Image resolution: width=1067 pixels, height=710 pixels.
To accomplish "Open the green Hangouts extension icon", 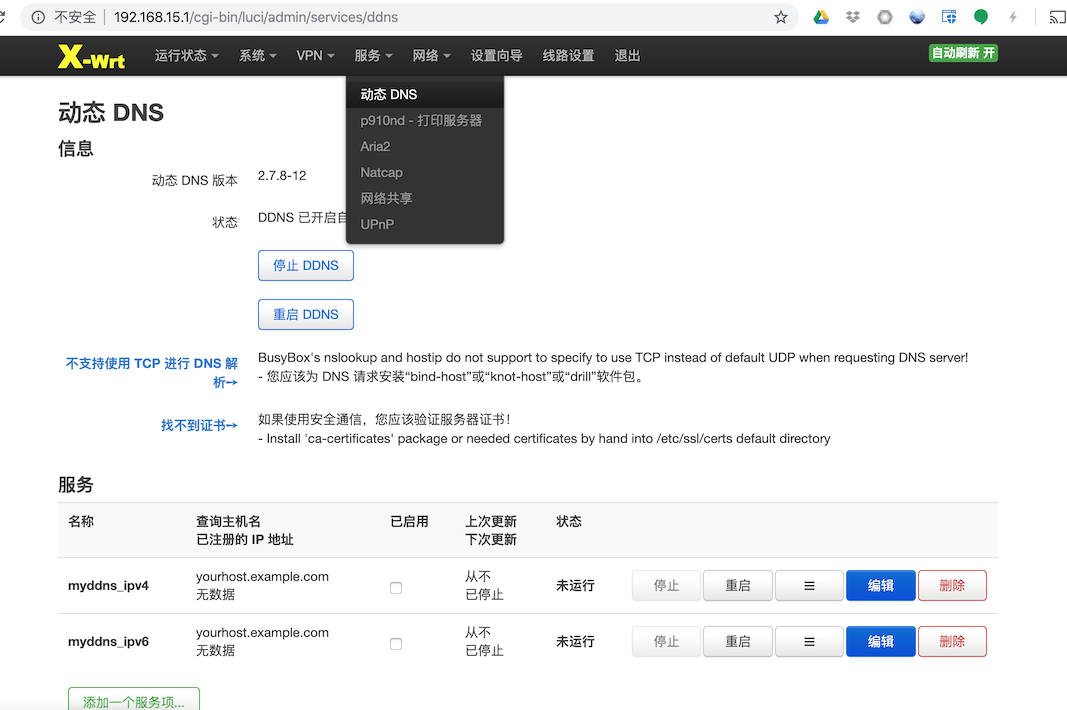I will coord(980,17).
